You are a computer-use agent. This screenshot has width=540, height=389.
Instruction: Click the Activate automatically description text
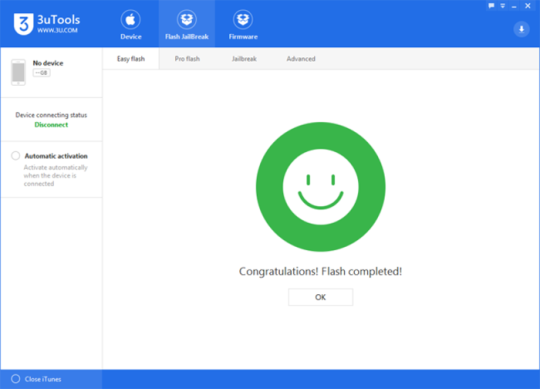click(x=55, y=176)
